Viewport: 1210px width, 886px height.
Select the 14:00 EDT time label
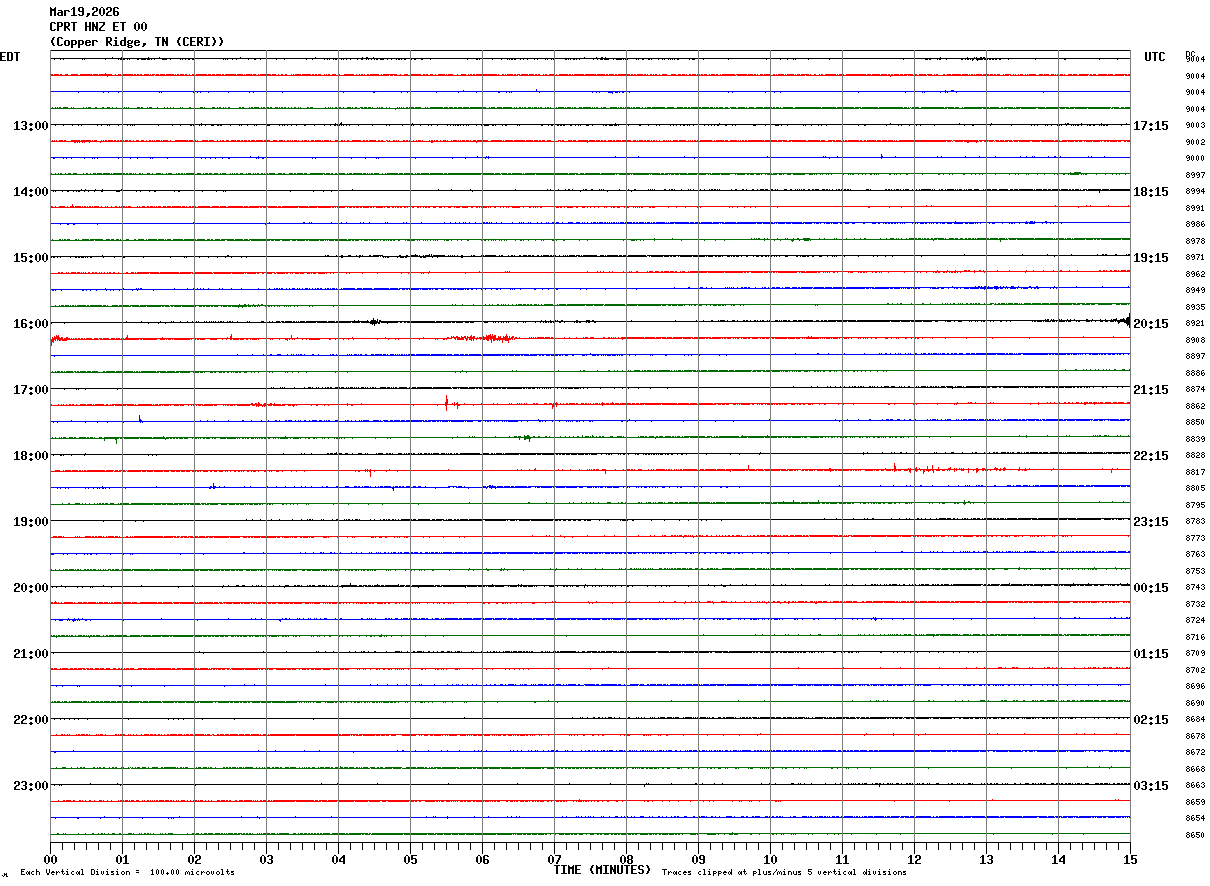pyautogui.click(x=31, y=192)
